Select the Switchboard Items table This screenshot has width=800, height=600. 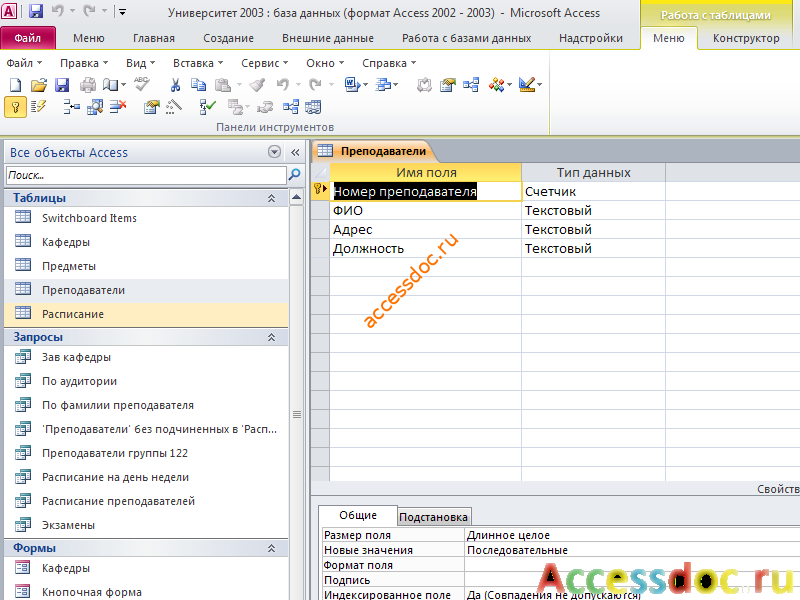[x=146, y=218]
